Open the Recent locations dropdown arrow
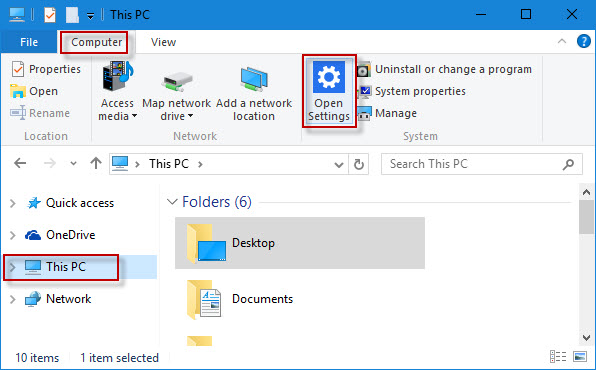 [x=73, y=164]
